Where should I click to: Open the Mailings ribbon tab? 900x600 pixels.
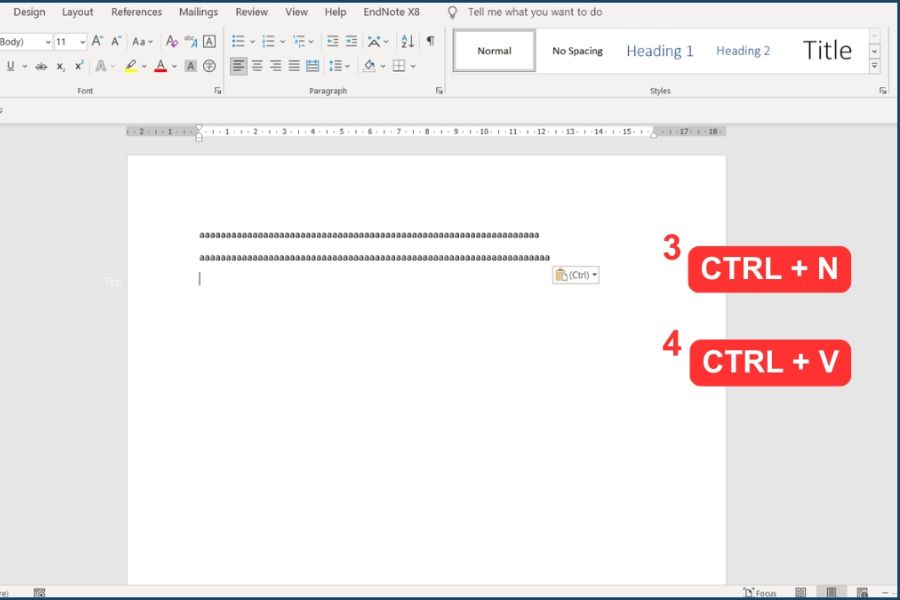(198, 12)
